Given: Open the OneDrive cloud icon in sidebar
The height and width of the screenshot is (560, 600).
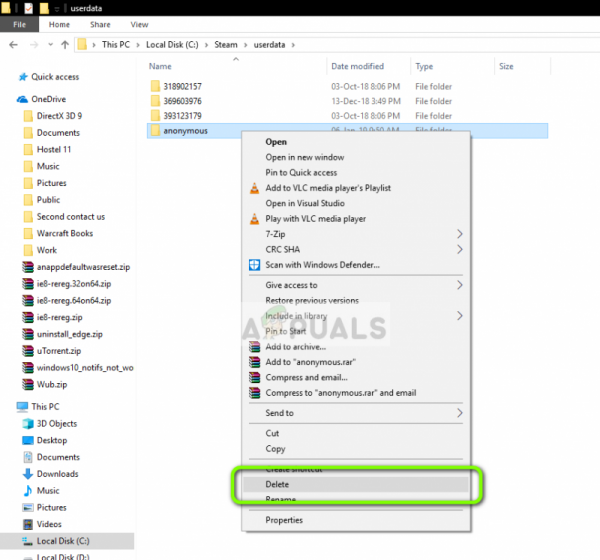Looking at the screenshot, I should 22,99.
